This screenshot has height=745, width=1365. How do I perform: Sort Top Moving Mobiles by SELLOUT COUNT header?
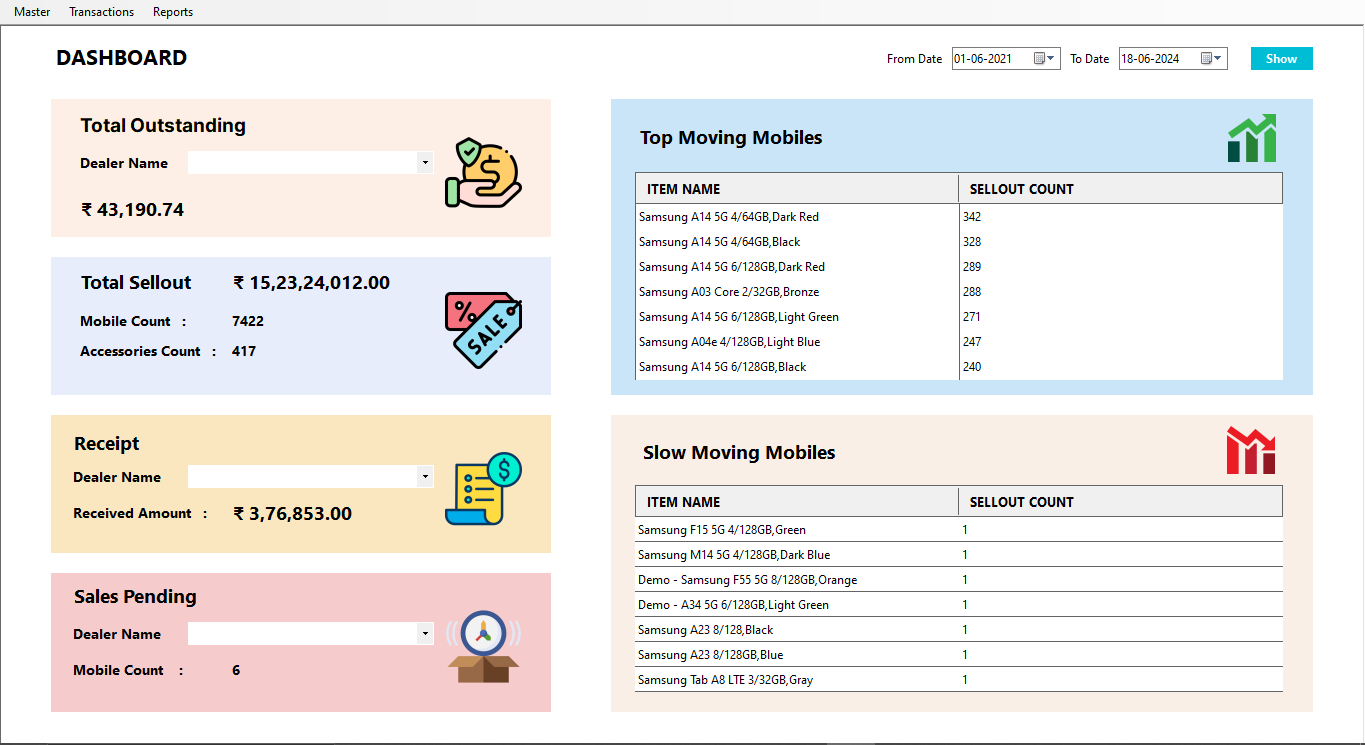point(1120,189)
